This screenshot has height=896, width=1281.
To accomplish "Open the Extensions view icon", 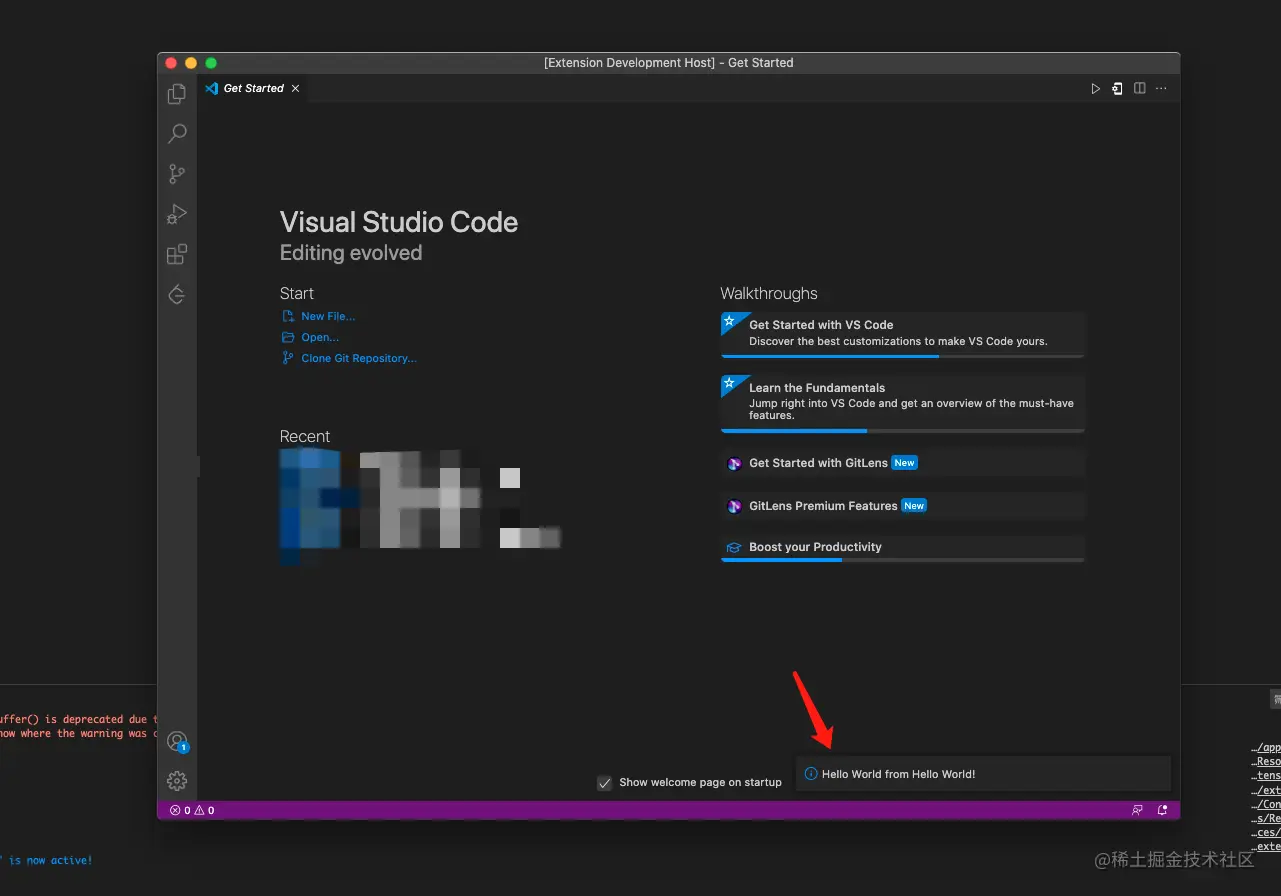I will tap(177, 254).
